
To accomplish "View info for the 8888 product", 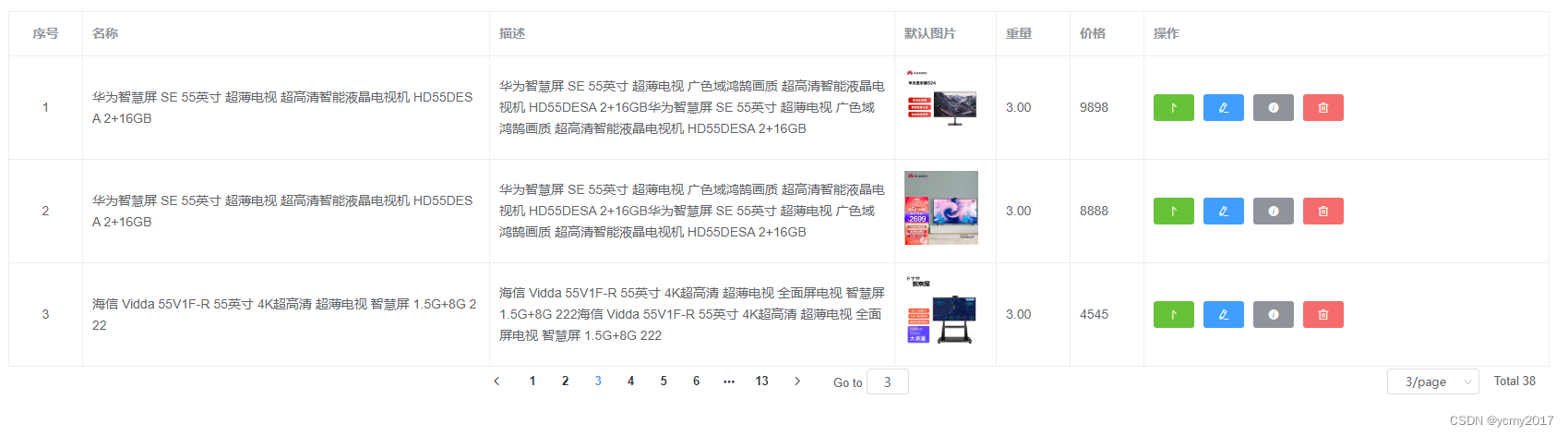I will (x=1273, y=212).
